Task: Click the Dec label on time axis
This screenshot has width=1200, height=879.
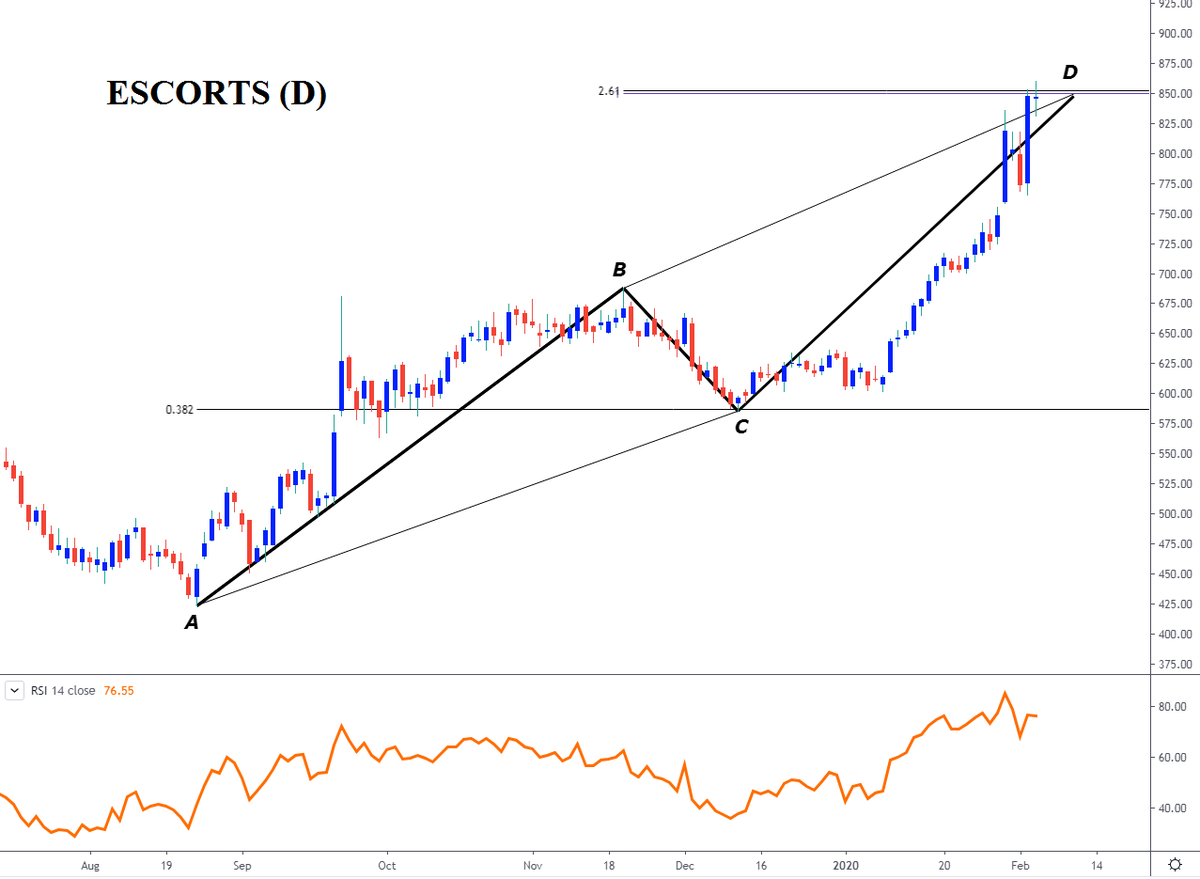Action: [x=685, y=864]
